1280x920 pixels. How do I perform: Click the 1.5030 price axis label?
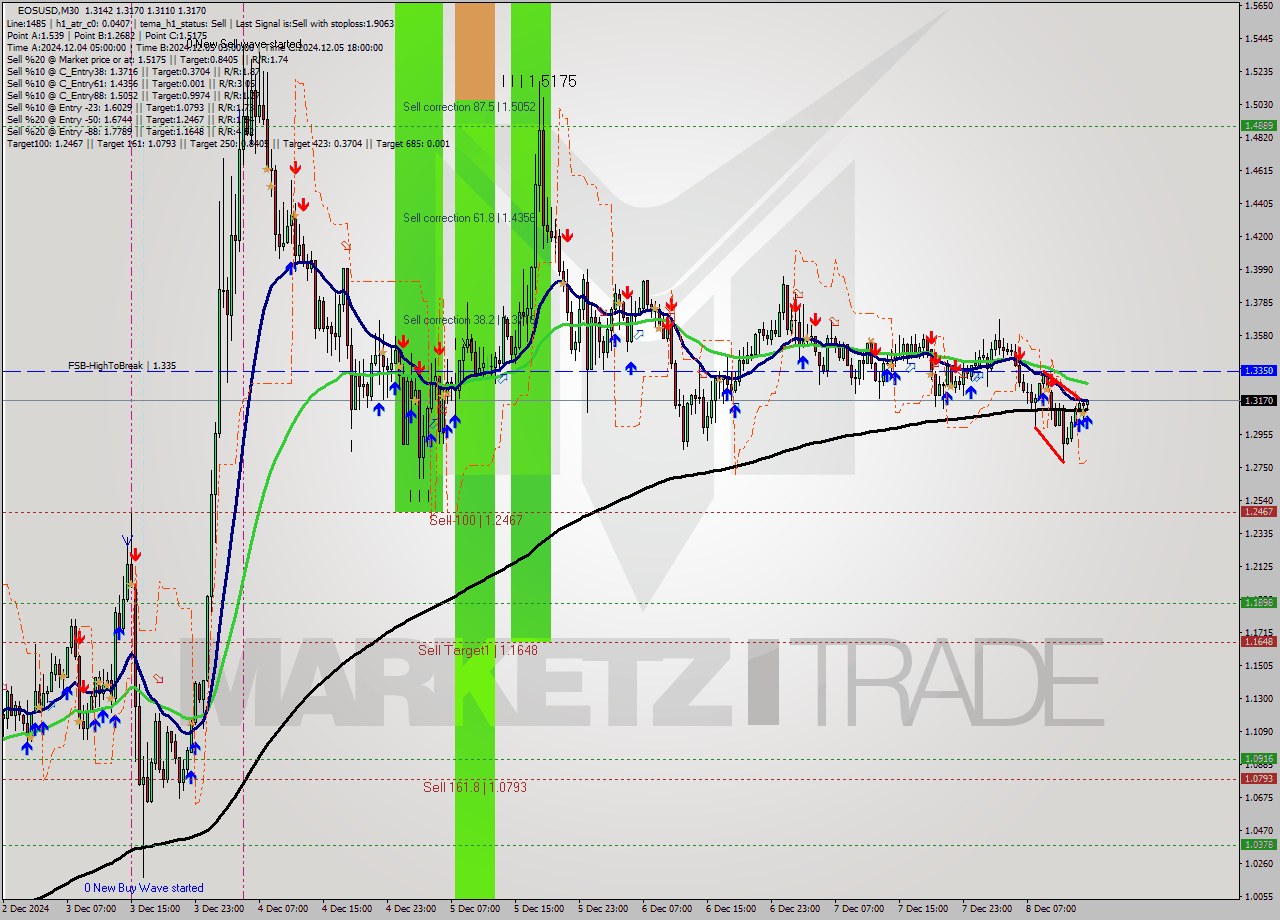(1258, 104)
